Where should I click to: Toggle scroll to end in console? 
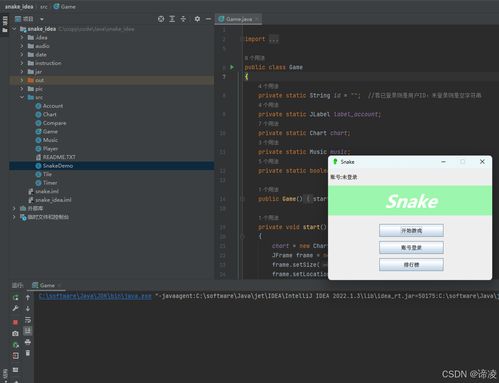coord(28,331)
